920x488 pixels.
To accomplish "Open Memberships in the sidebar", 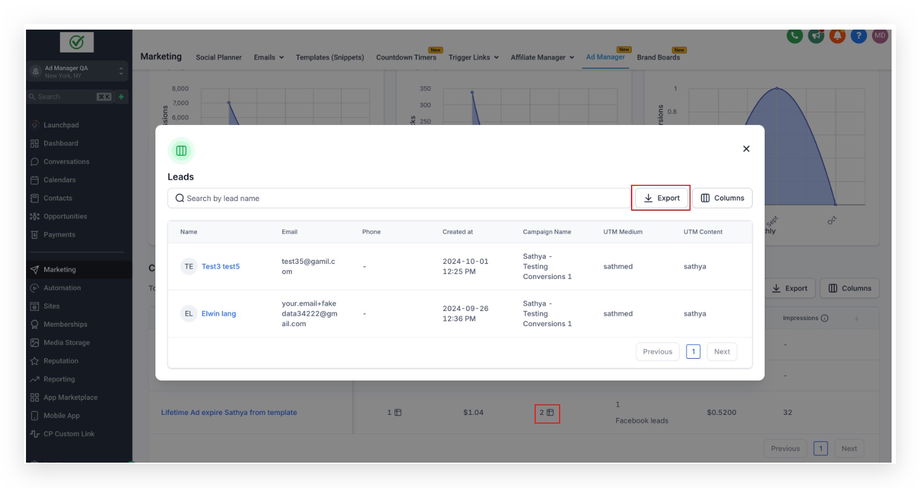I will click(x=65, y=324).
